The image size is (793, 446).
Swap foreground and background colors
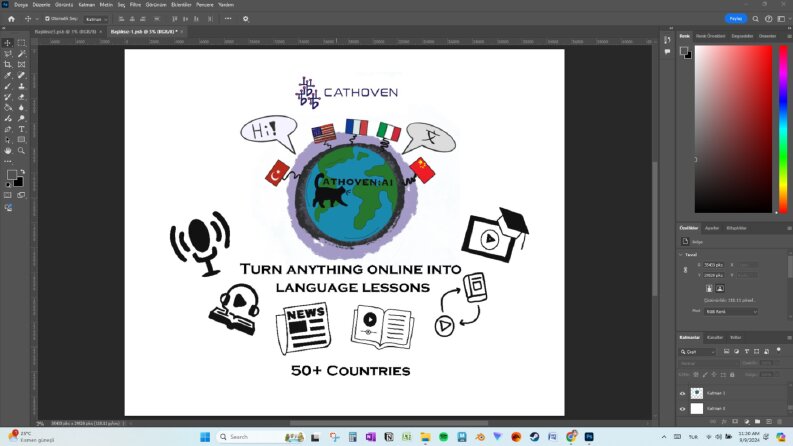click(22, 172)
